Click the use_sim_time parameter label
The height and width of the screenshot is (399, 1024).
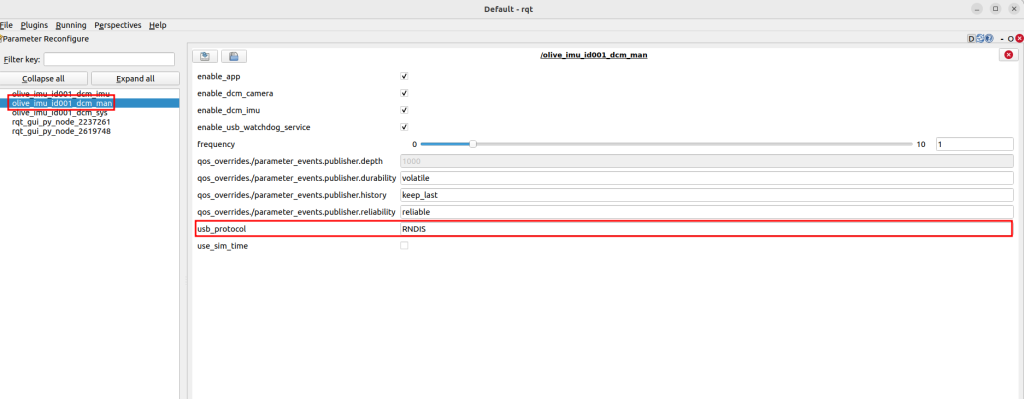[222, 246]
